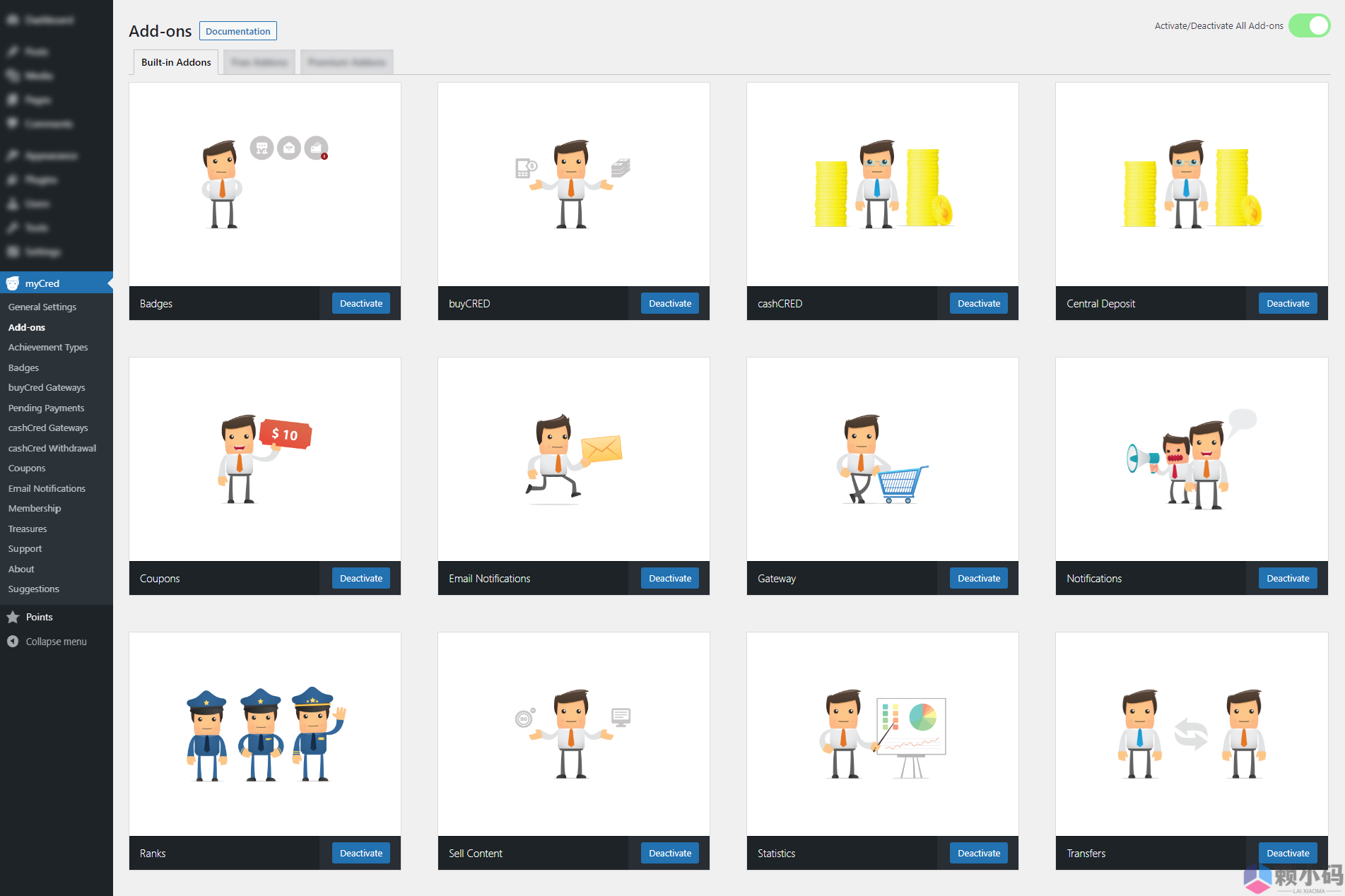Go to cashCred Withdrawal page
The width and height of the screenshot is (1345, 896).
(x=52, y=448)
